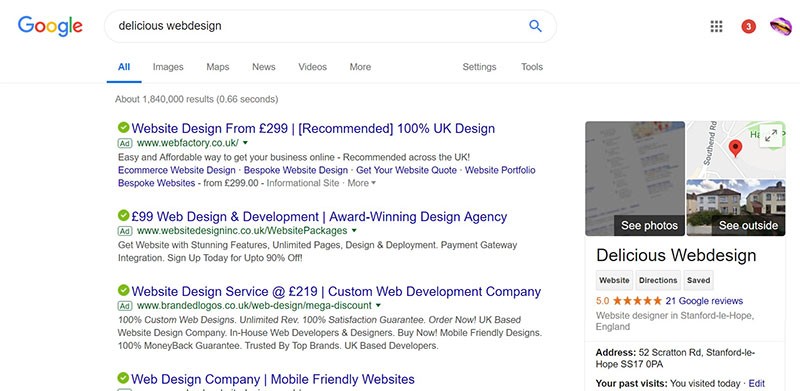Open the account profile avatar
This screenshot has height=391, width=800.
tap(781, 27)
